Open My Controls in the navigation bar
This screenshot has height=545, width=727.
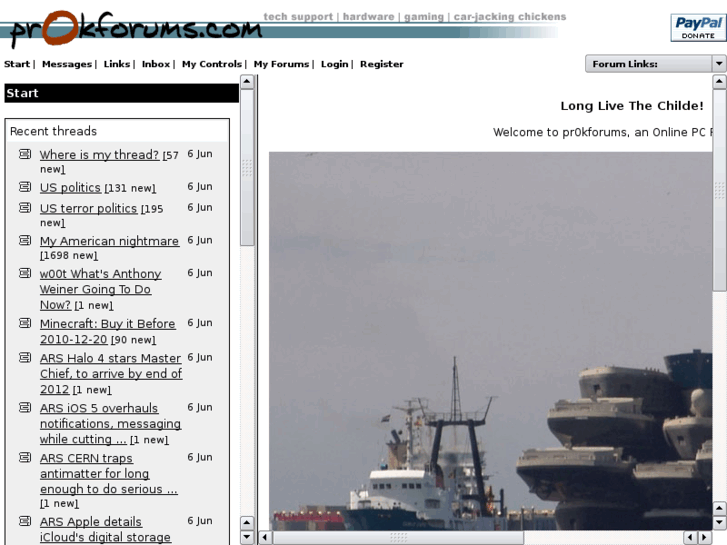click(x=212, y=64)
